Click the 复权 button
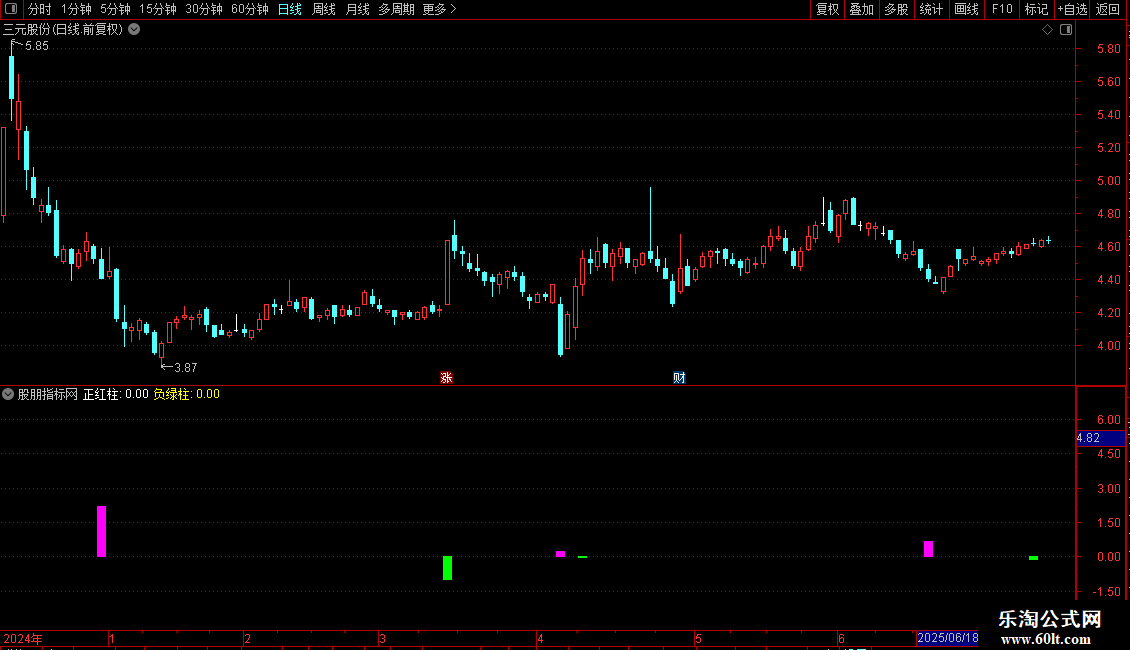This screenshot has width=1130, height=650. pyautogui.click(x=827, y=9)
